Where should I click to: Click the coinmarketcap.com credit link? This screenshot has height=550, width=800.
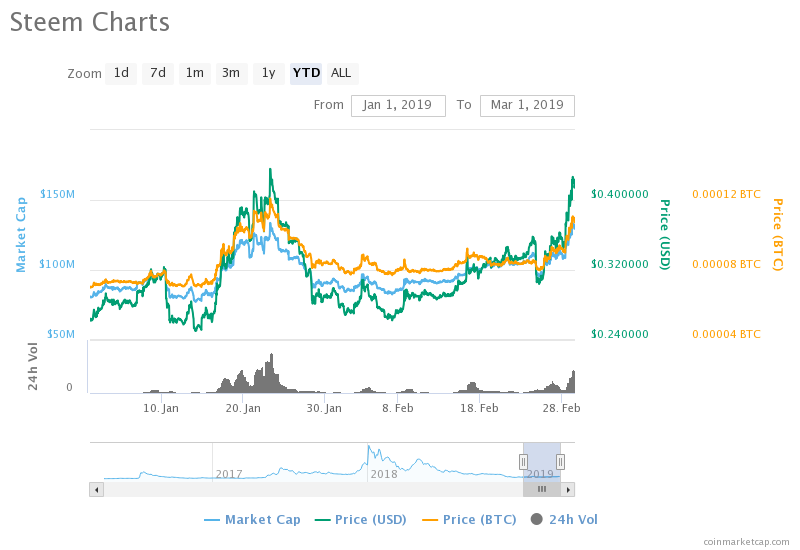coord(746,542)
